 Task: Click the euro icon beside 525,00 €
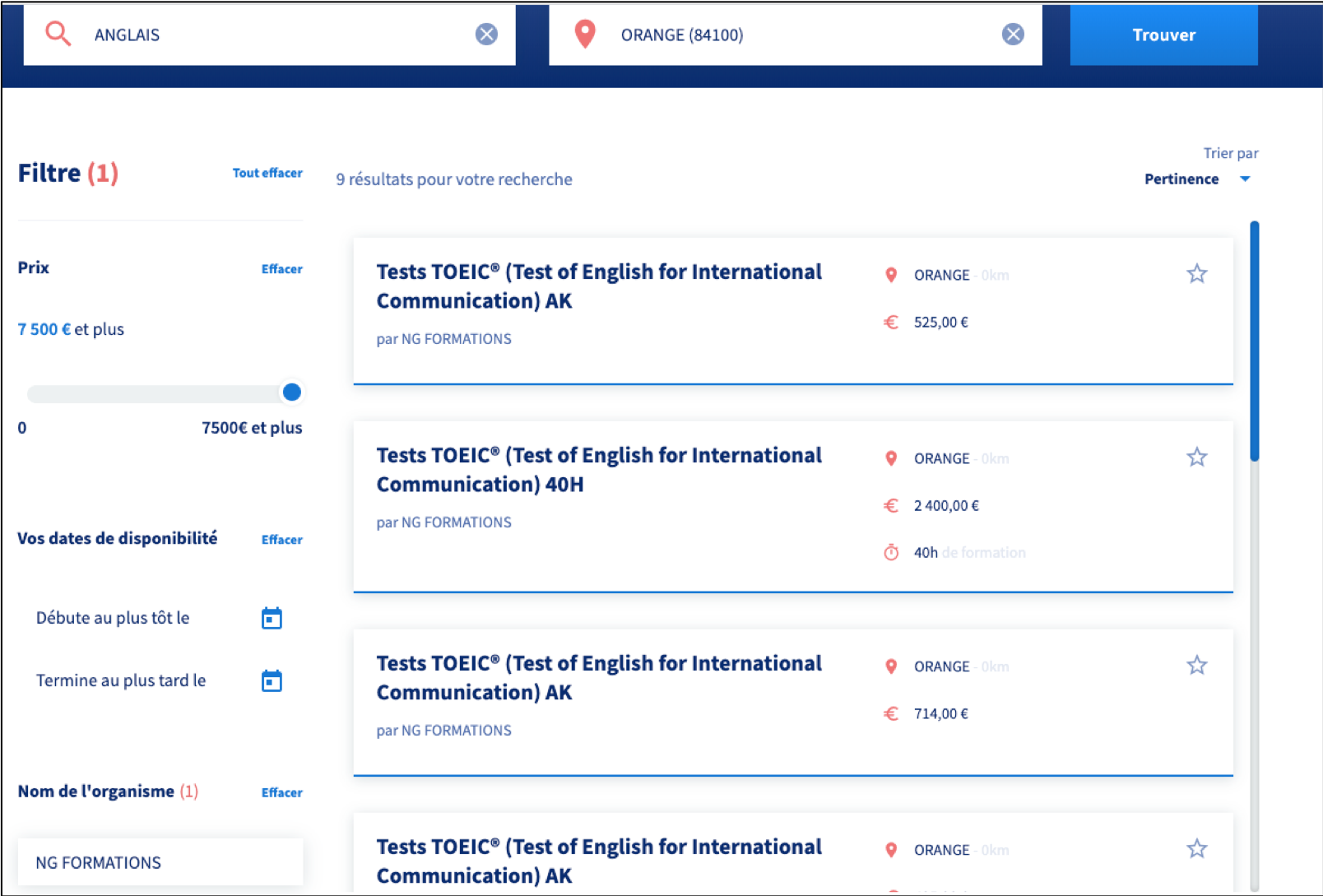891,323
